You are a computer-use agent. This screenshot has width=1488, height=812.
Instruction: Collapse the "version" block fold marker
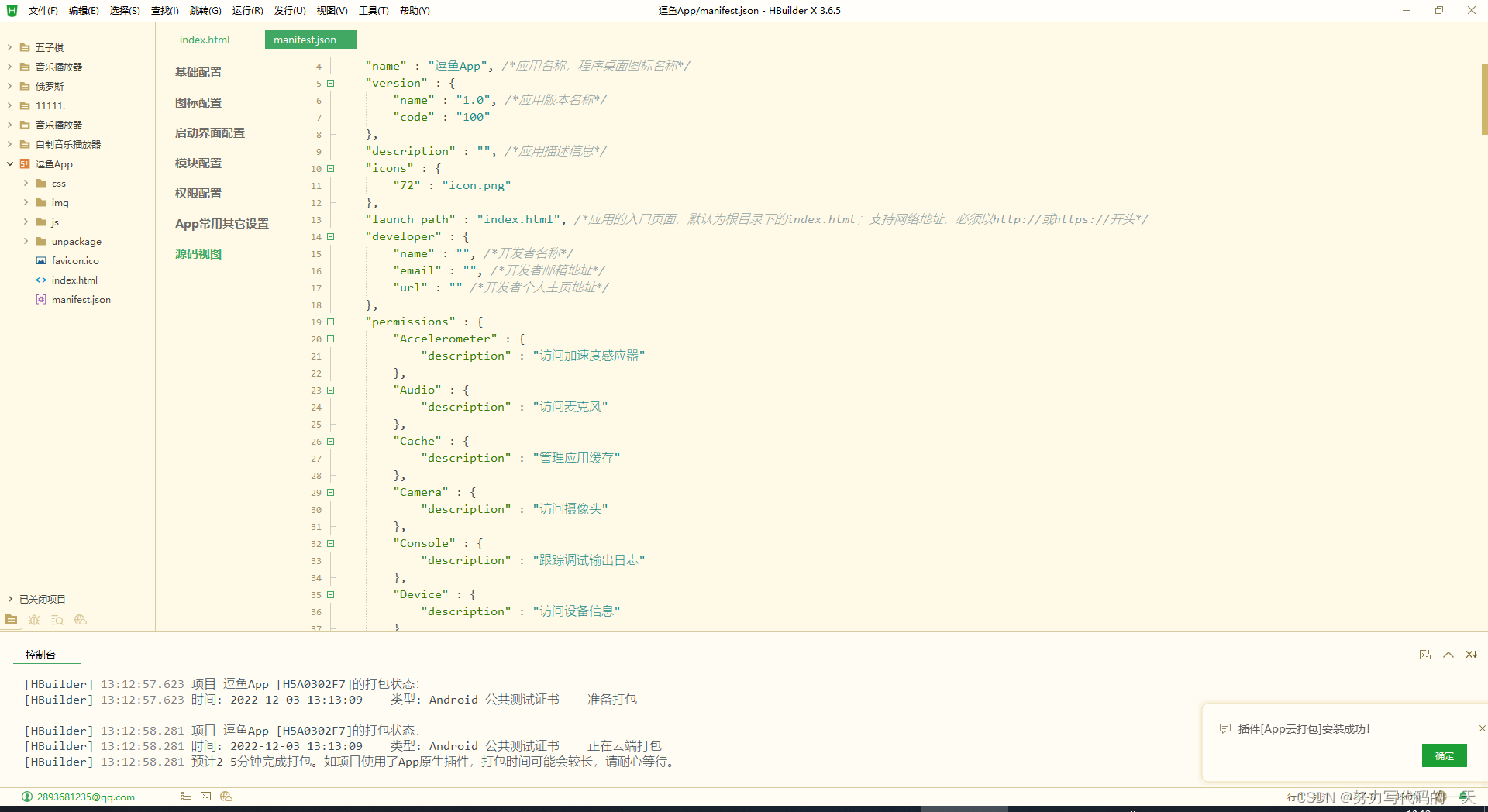[330, 83]
